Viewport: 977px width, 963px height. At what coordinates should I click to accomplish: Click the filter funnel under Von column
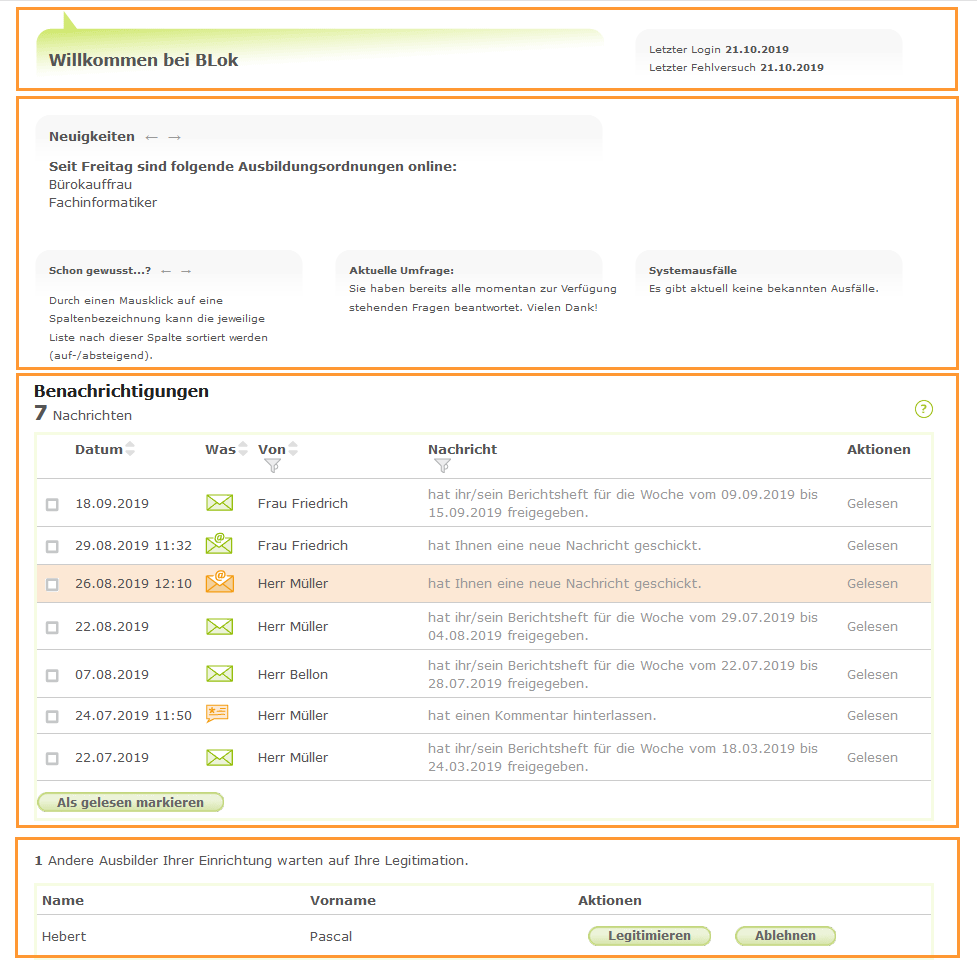point(272,465)
